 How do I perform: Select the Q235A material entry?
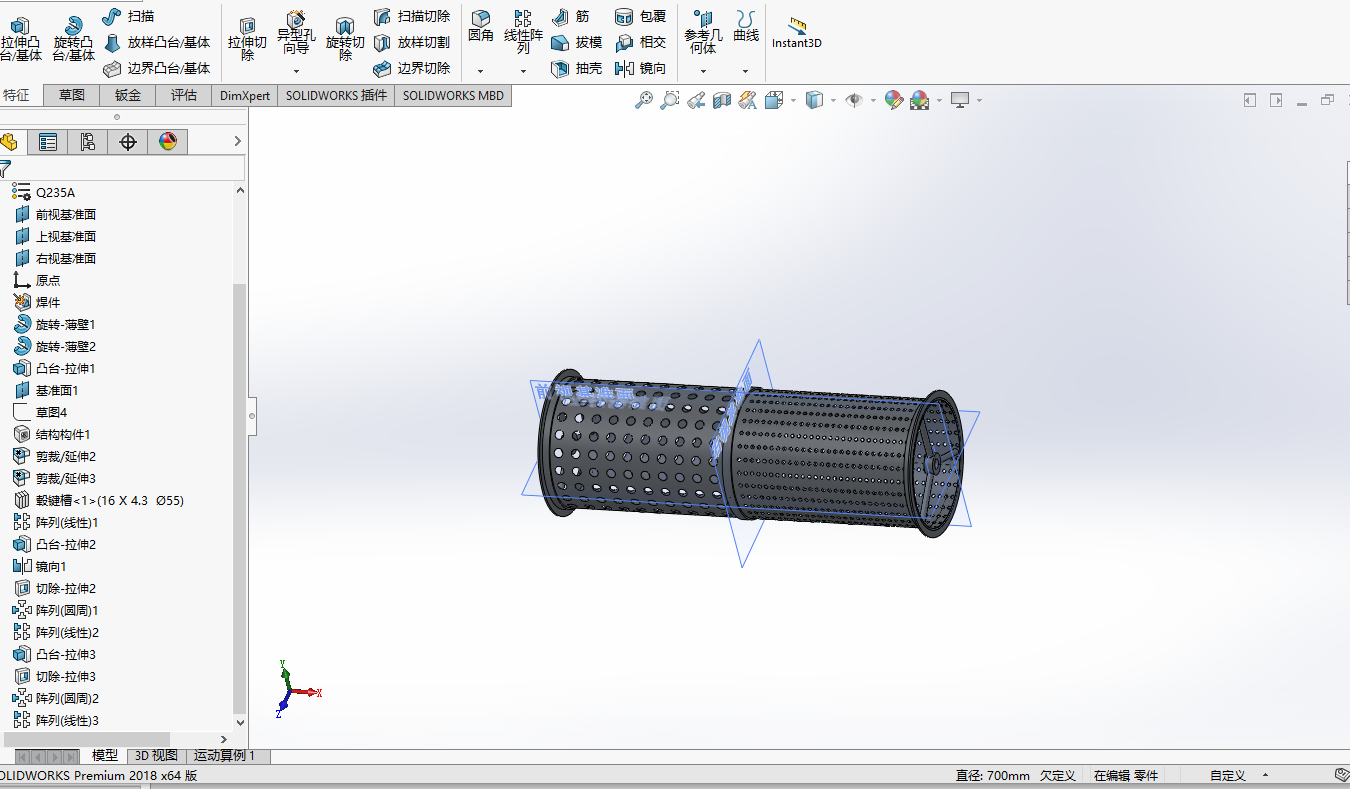coord(44,192)
